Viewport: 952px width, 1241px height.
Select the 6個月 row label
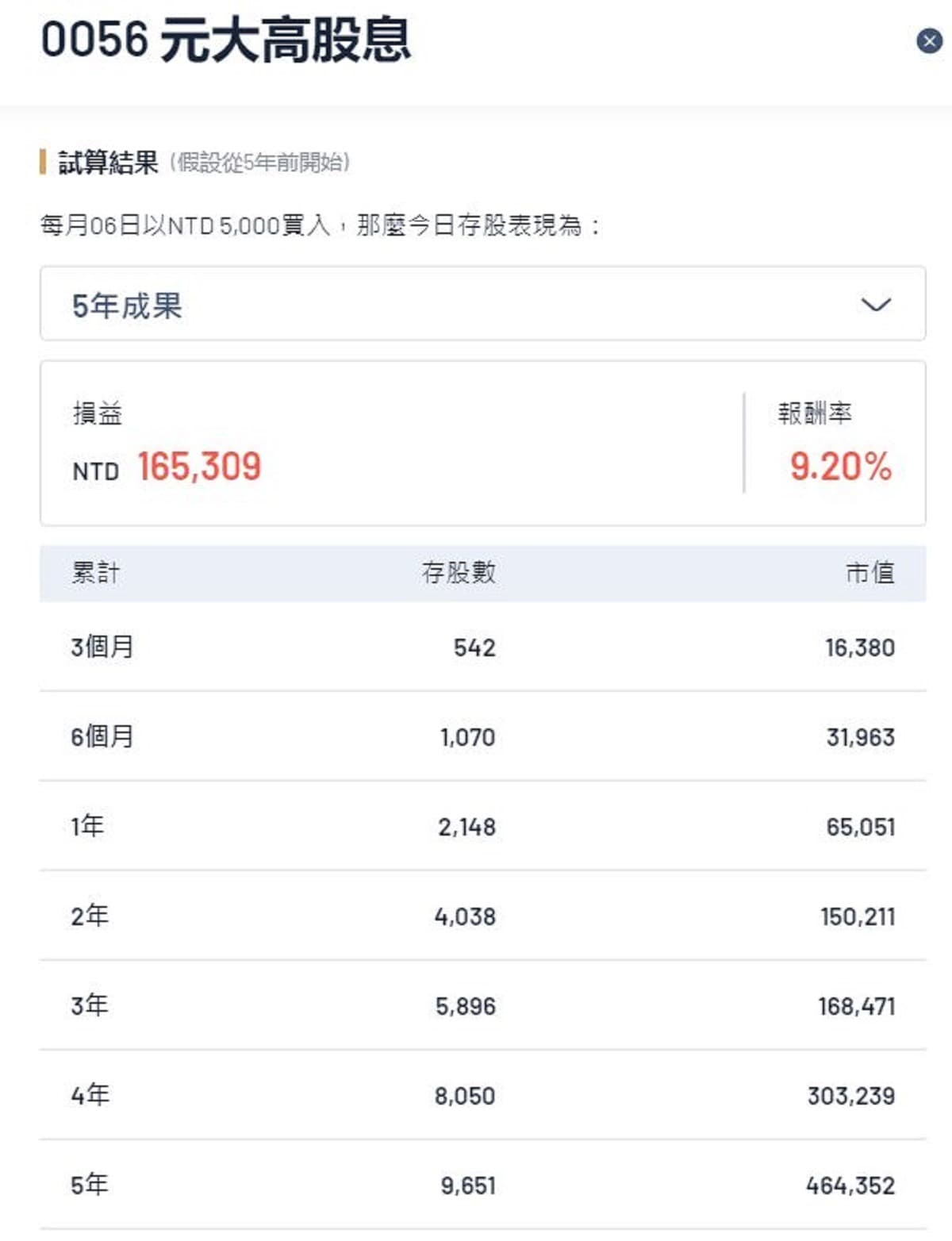tap(102, 737)
